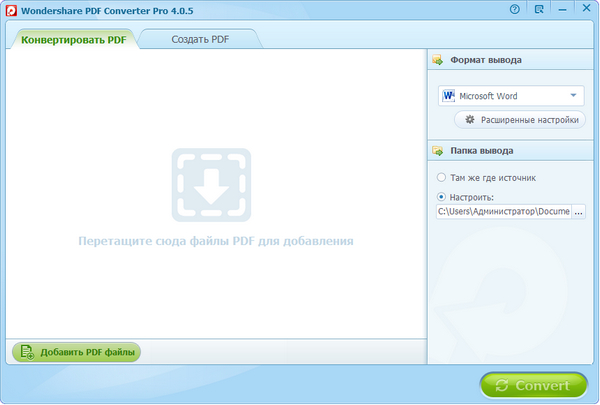
Task: Click the Wondershare app logo icon
Action: coord(11,10)
